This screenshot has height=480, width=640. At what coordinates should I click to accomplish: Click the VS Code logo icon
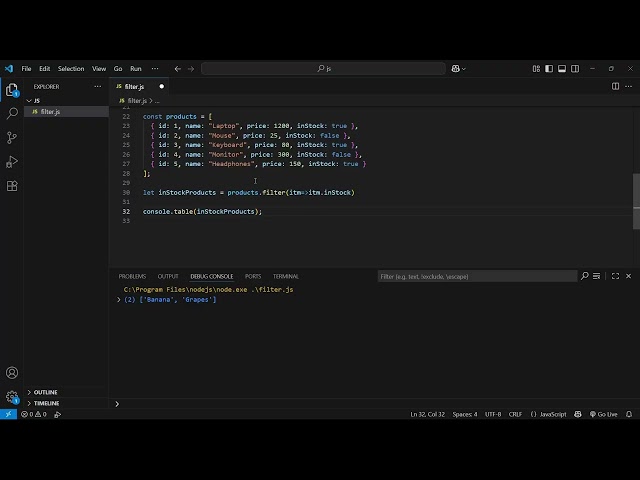coord(9,69)
